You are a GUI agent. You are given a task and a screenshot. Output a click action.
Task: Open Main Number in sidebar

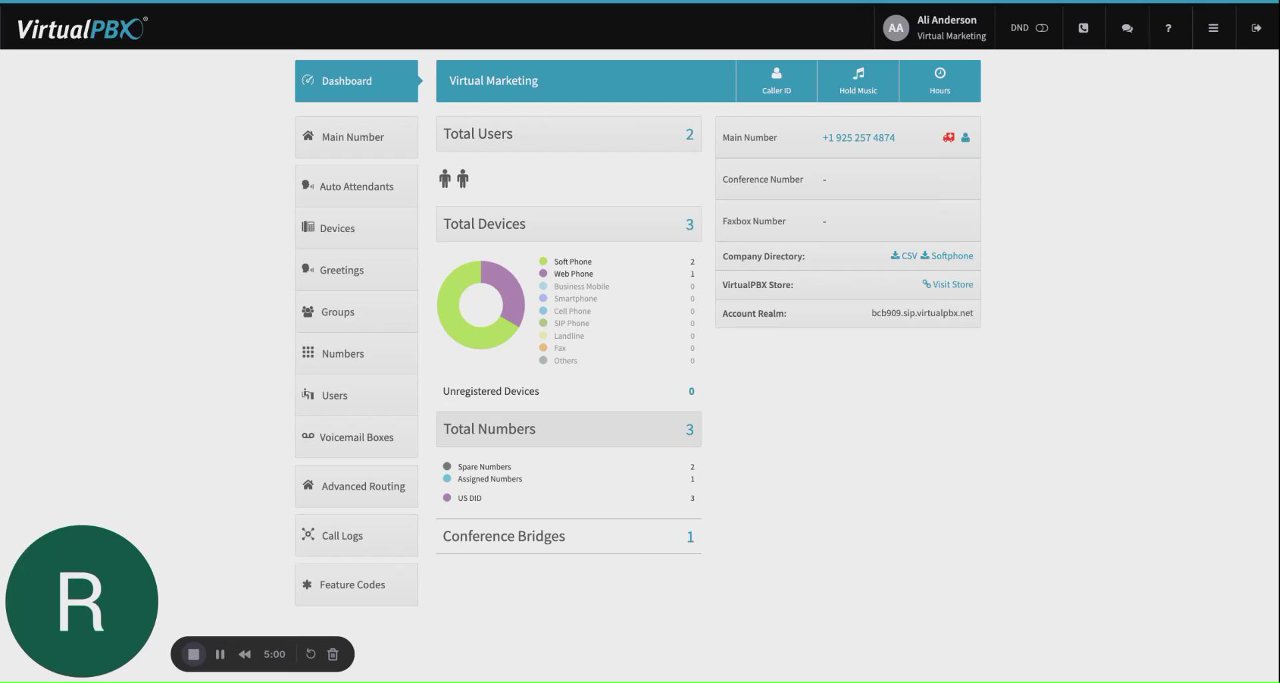tap(356, 137)
